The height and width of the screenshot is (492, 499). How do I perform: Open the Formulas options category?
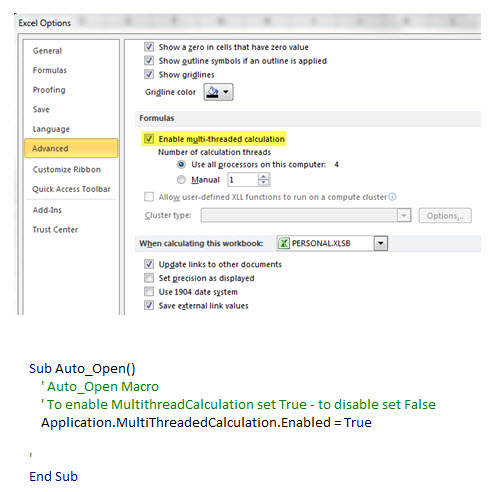click(x=50, y=70)
